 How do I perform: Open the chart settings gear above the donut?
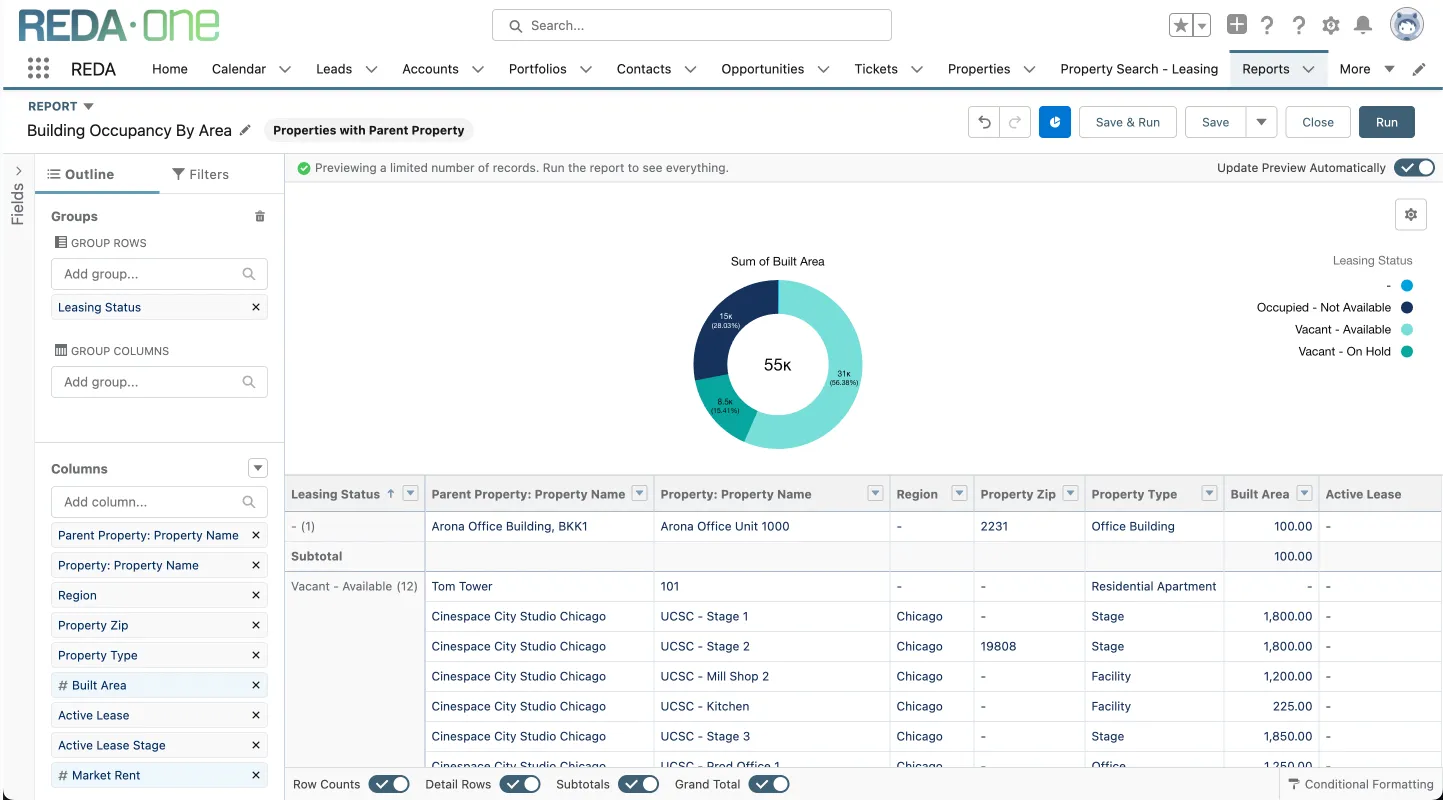[1410, 213]
